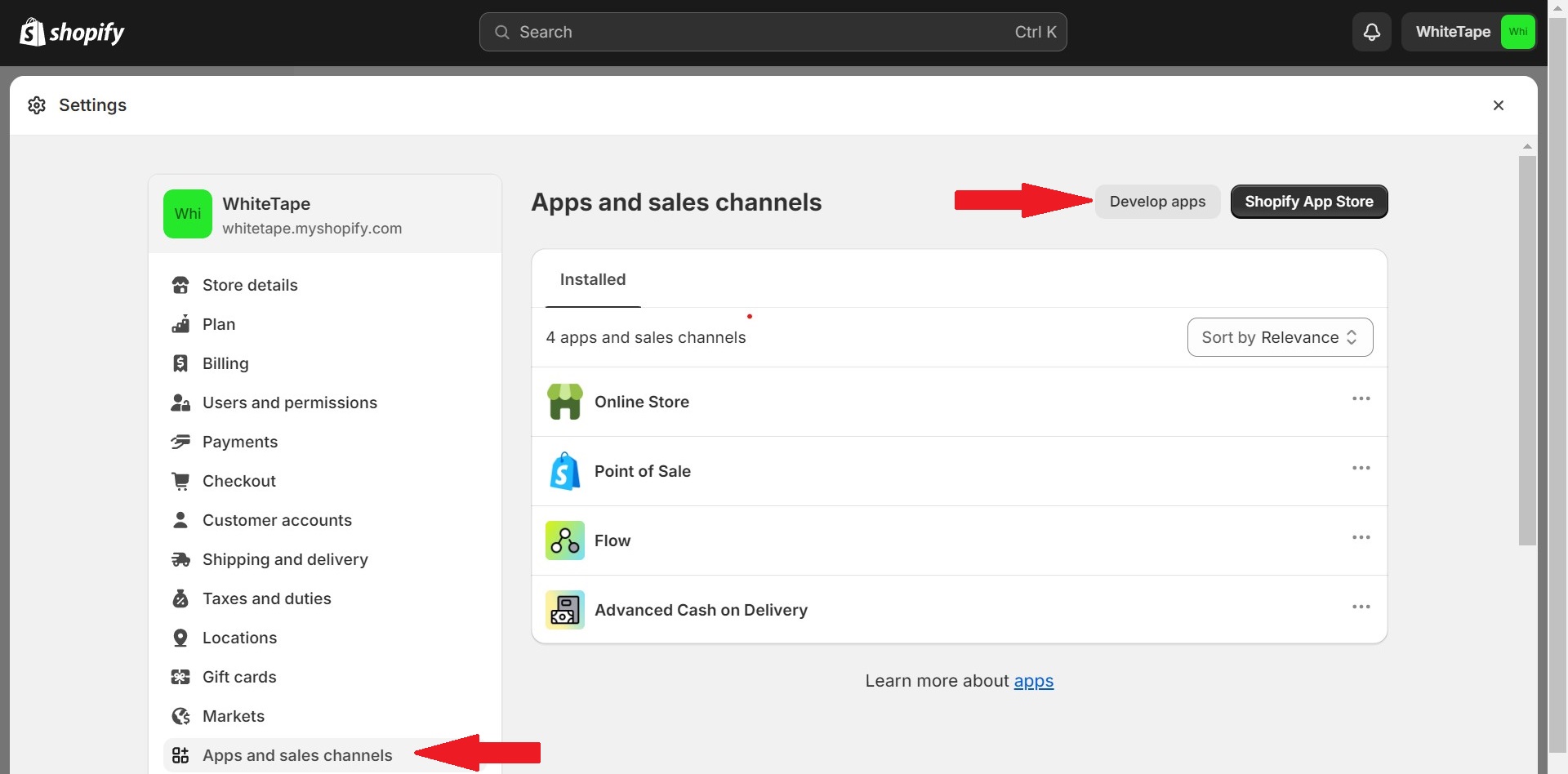Click the WhiteTape store avatar in sidebar
The width and height of the screenshot is (1568, 774).
tap(188, 214)
